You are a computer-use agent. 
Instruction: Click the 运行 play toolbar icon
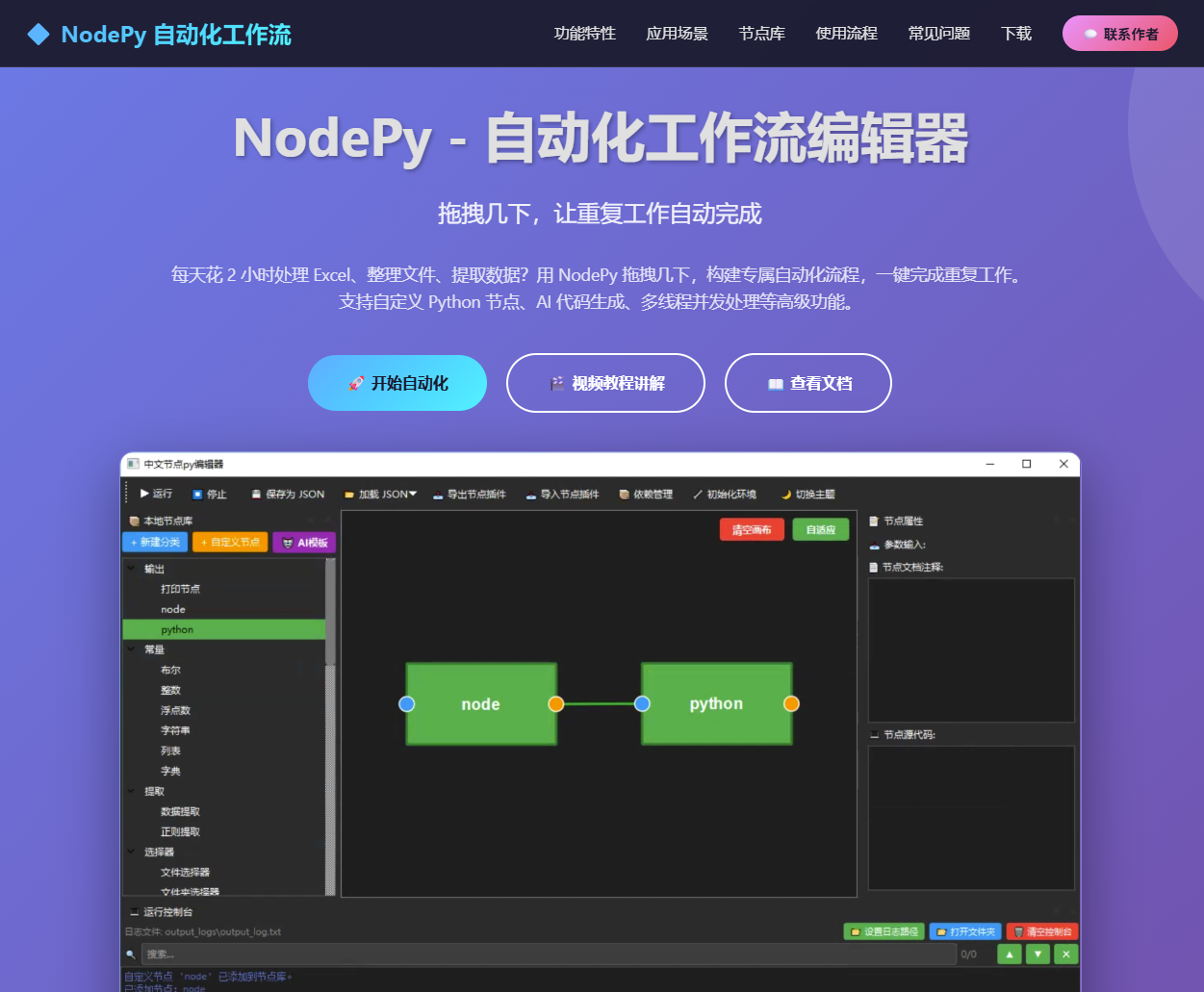click(x=144, y=494)
